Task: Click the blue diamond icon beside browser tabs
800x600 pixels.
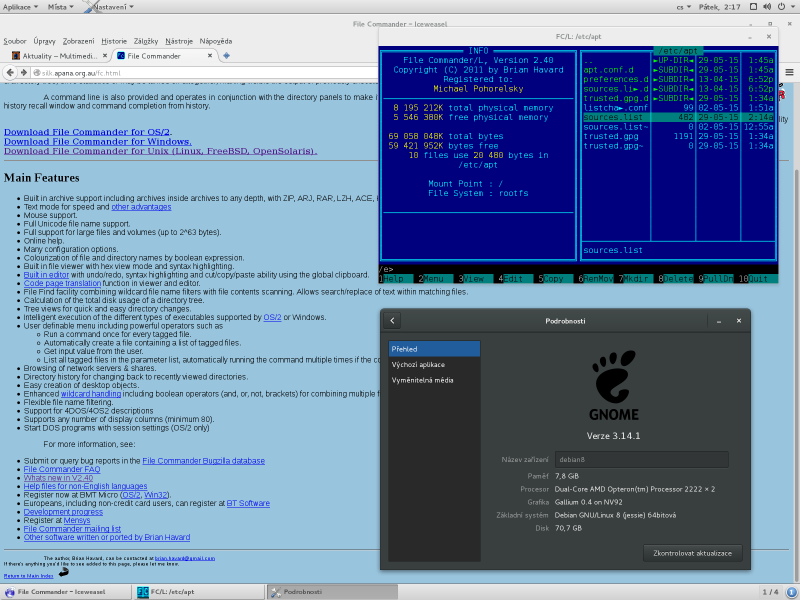Action: [x=226, y=57]
